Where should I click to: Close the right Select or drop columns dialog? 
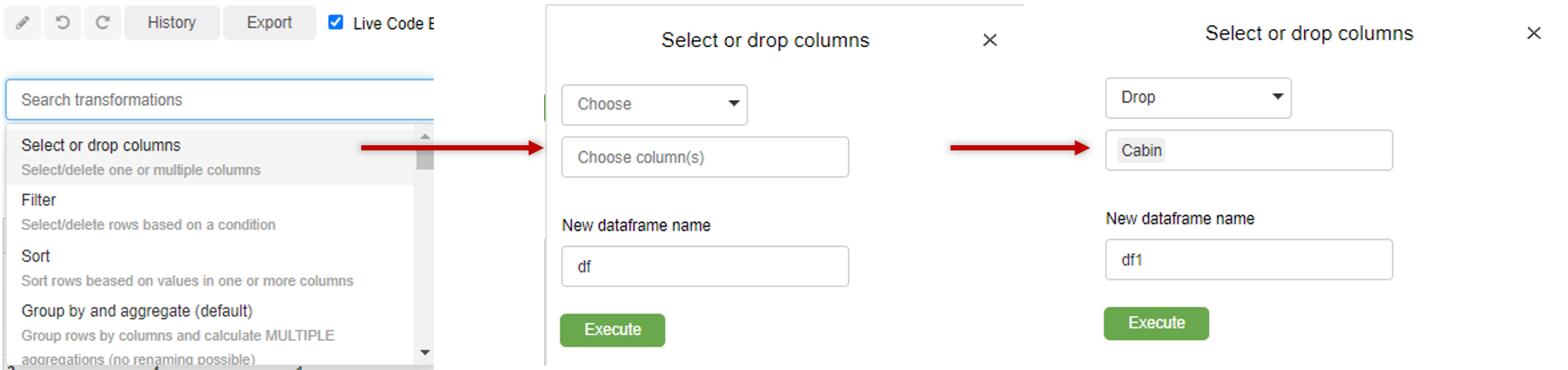tap(1534, 33)
